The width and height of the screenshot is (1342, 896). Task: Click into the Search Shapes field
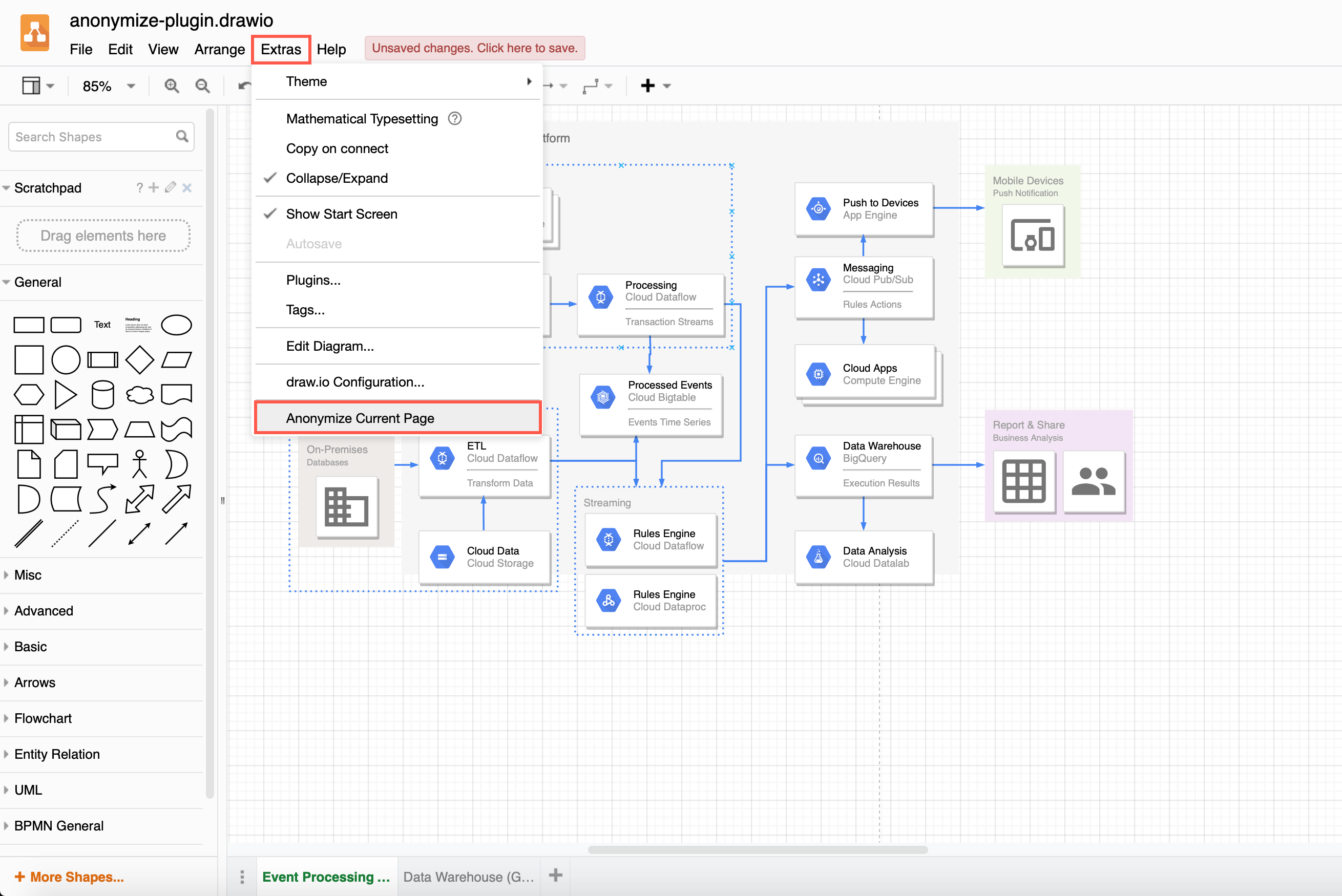pos(92,137)
